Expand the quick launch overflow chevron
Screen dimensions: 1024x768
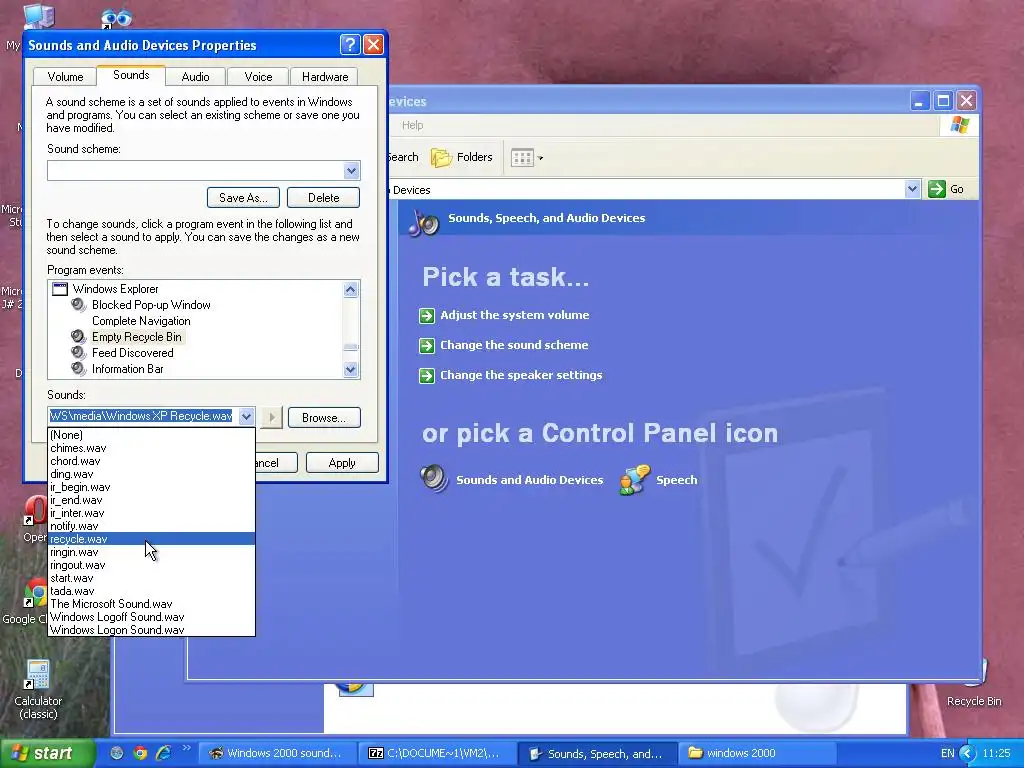coord(186,748)
